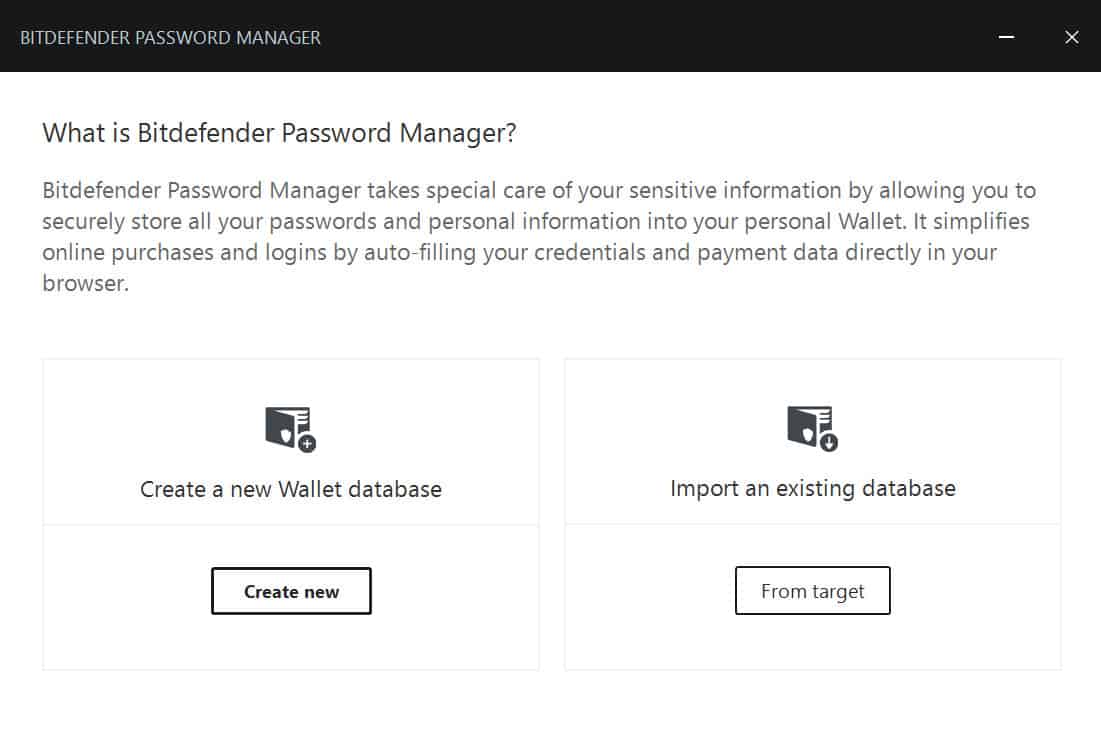Select the 'Create a new Wallet database' label
1101x732 pixels.
click(291, 489)
